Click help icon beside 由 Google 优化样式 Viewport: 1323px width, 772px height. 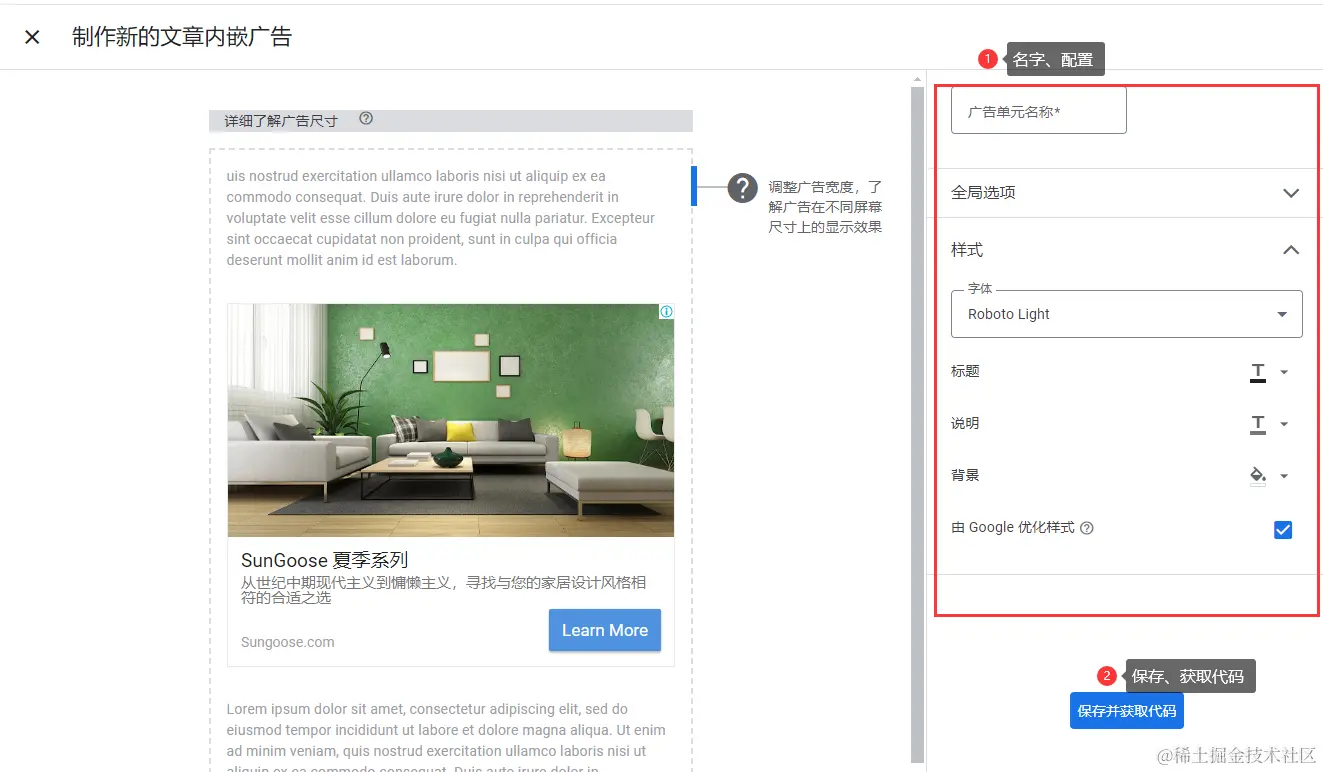[x=1087, y=528]
